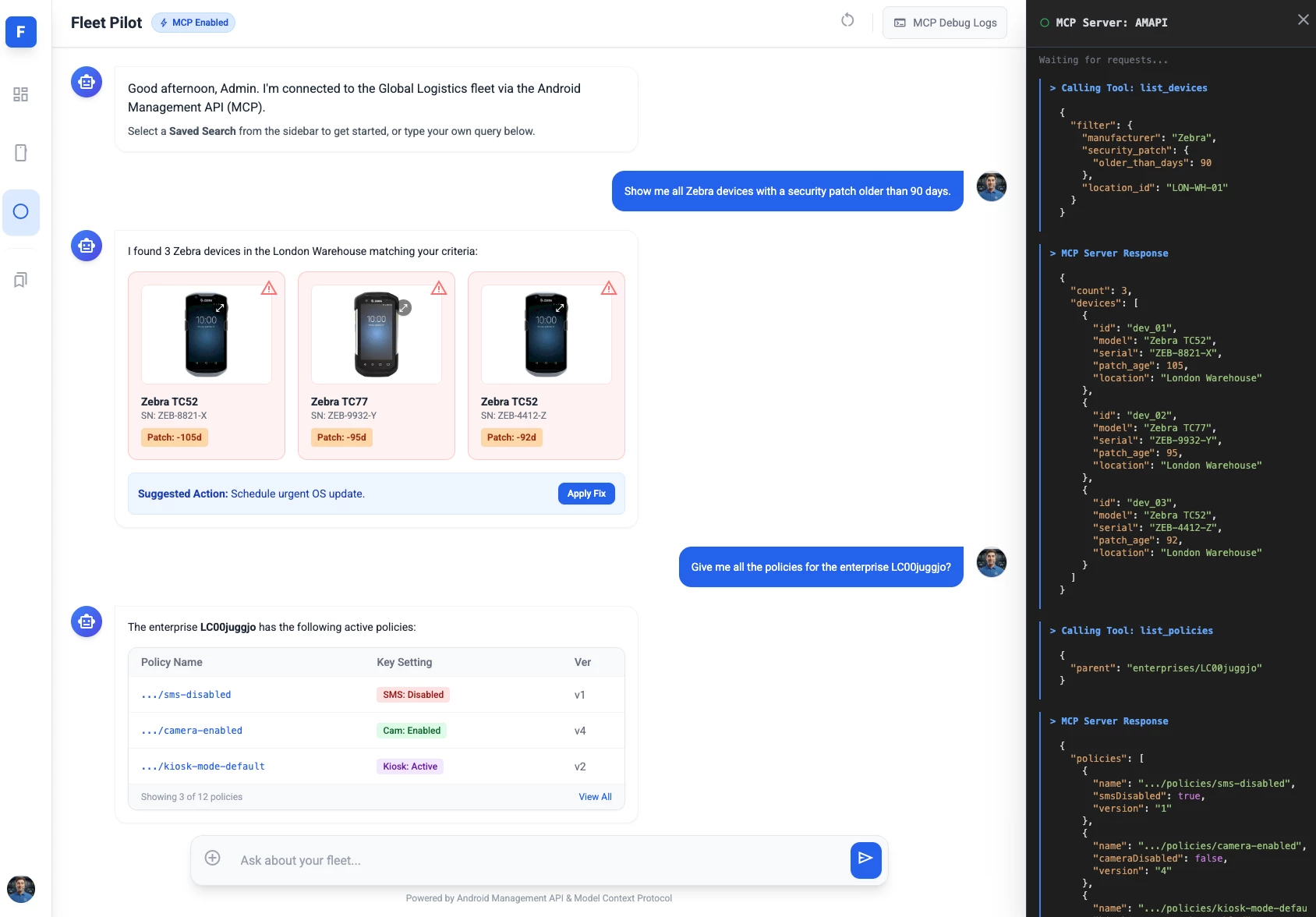The width and height of the screenshot is (1316, 917).
Task: Click the admin avatar at sidebar bottom
Action: [21, 889]
